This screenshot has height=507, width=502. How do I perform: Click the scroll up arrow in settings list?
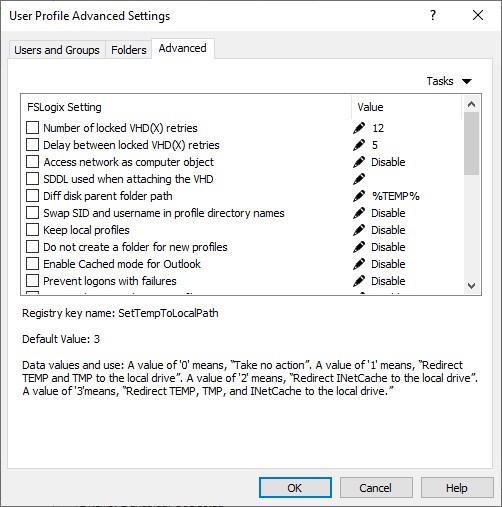471,104
